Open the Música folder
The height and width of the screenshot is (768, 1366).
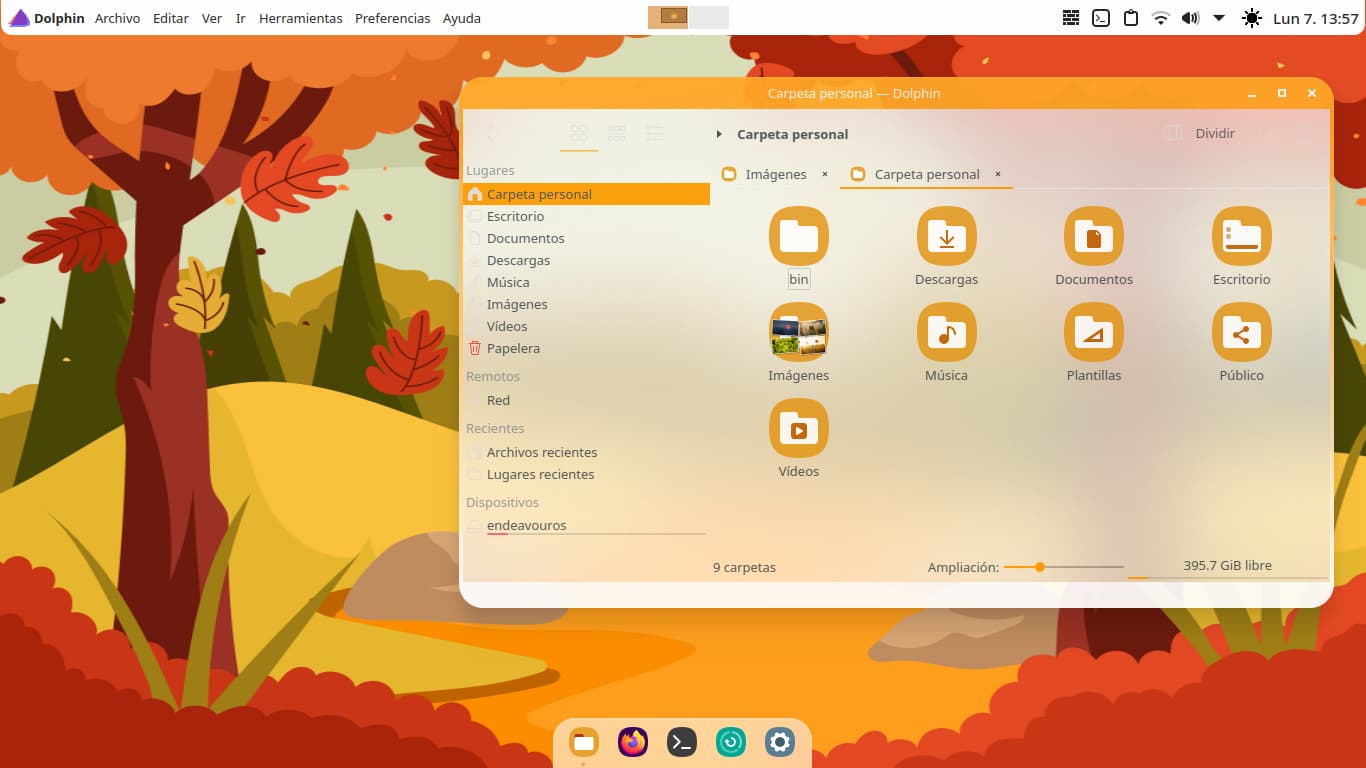click(x=946, y=333)
